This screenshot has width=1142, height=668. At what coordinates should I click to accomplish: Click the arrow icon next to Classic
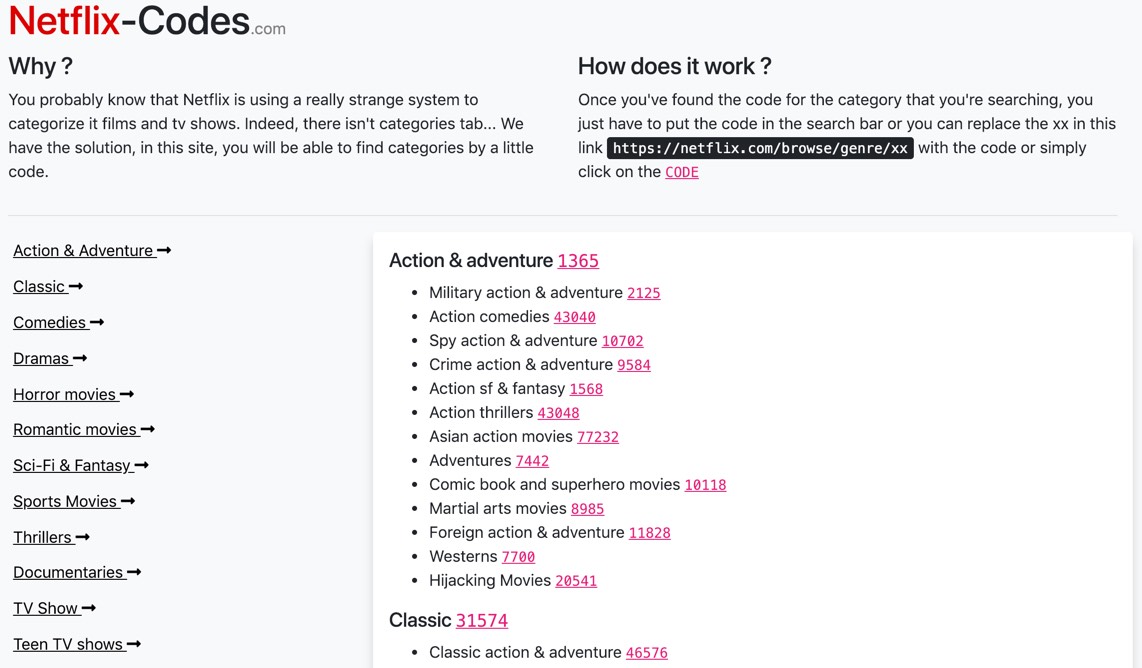[76, 287]
